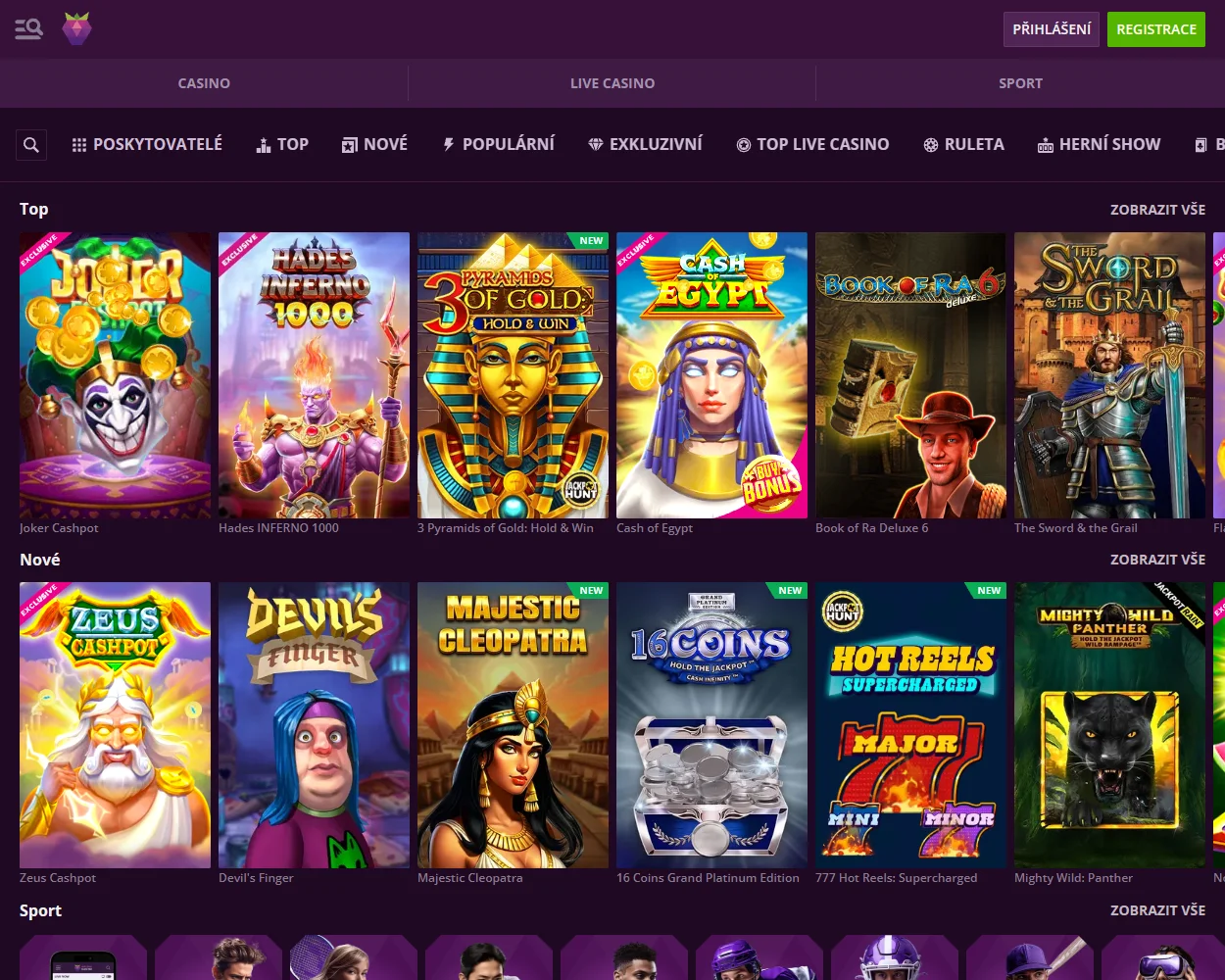Select the Nové category icon
This screenshot has width=1225, height=980.
coord(349,144)
